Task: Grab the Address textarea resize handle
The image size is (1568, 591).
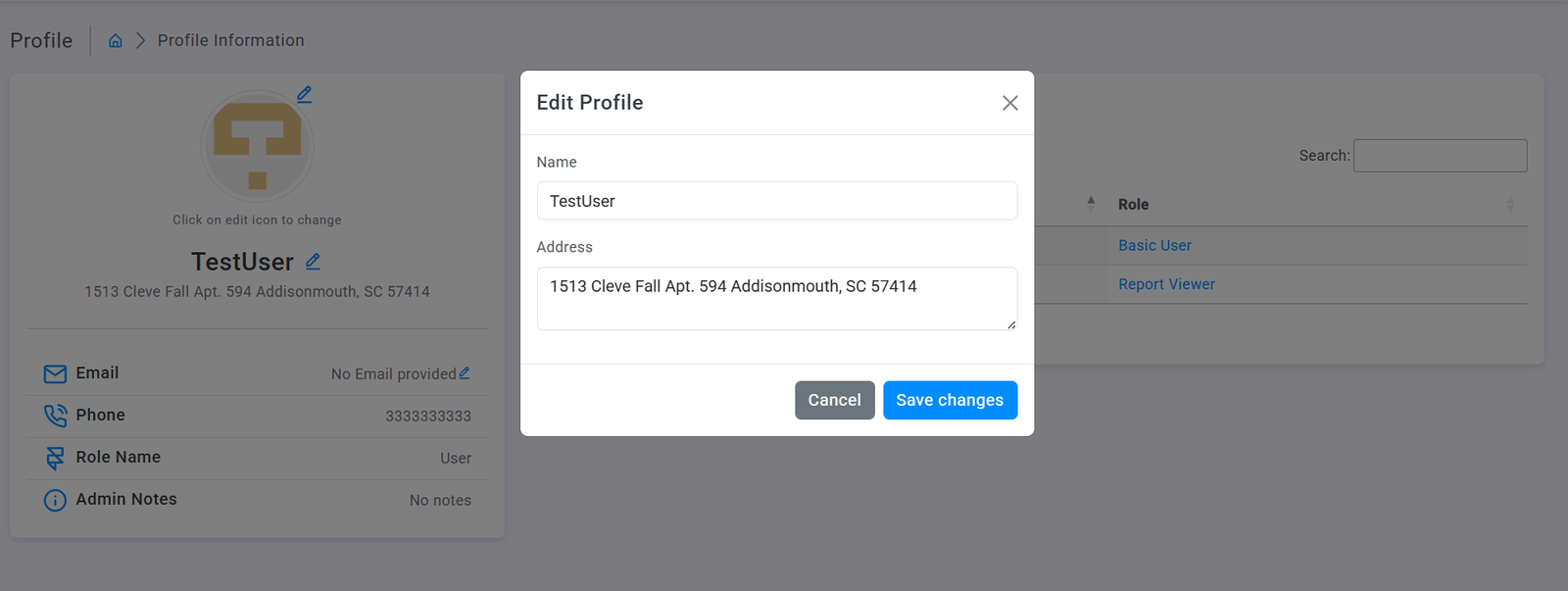Action: click(1011, 324)
